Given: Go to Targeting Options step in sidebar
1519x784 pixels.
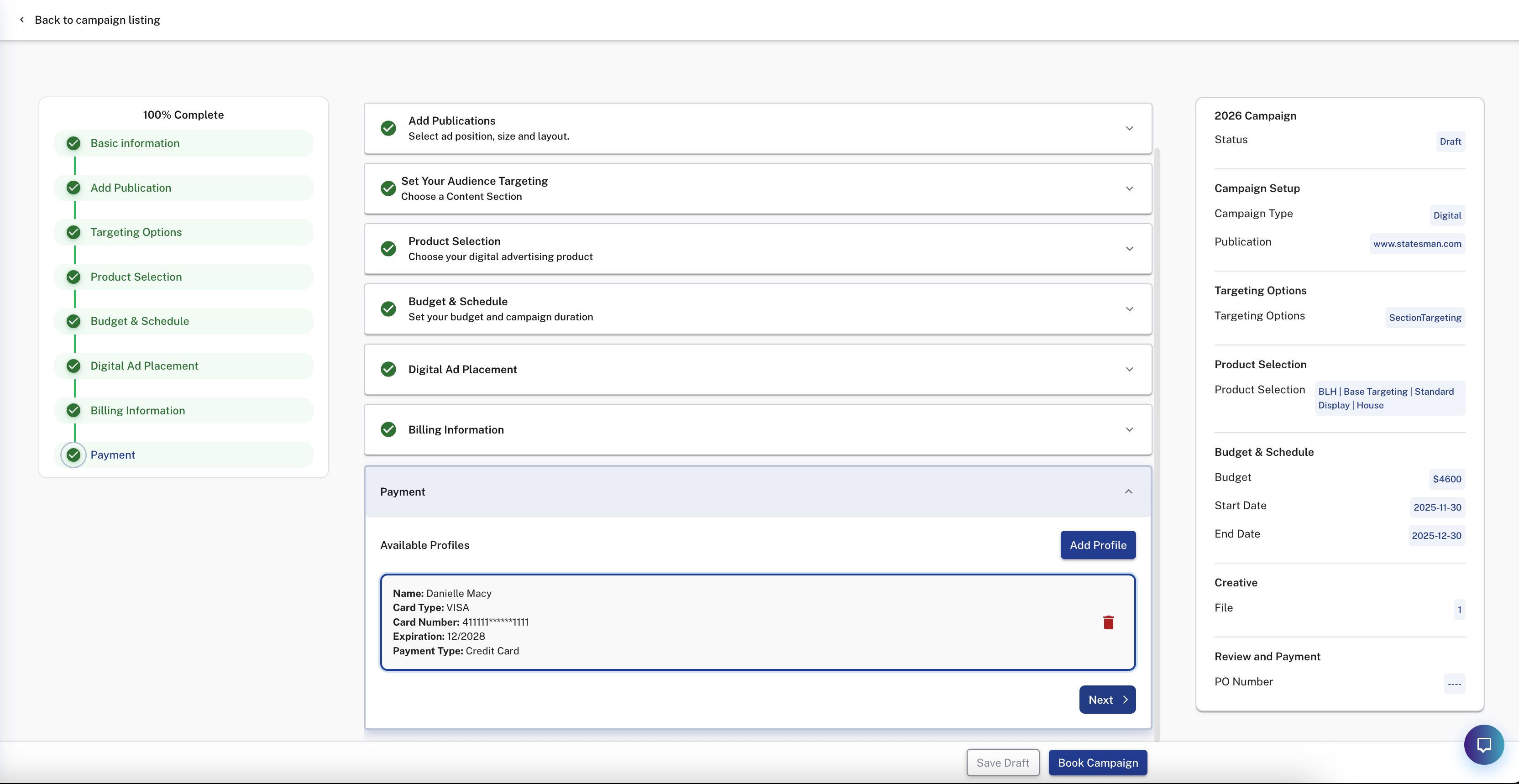Looking at the screenshot, I should (x=136, y=232).
